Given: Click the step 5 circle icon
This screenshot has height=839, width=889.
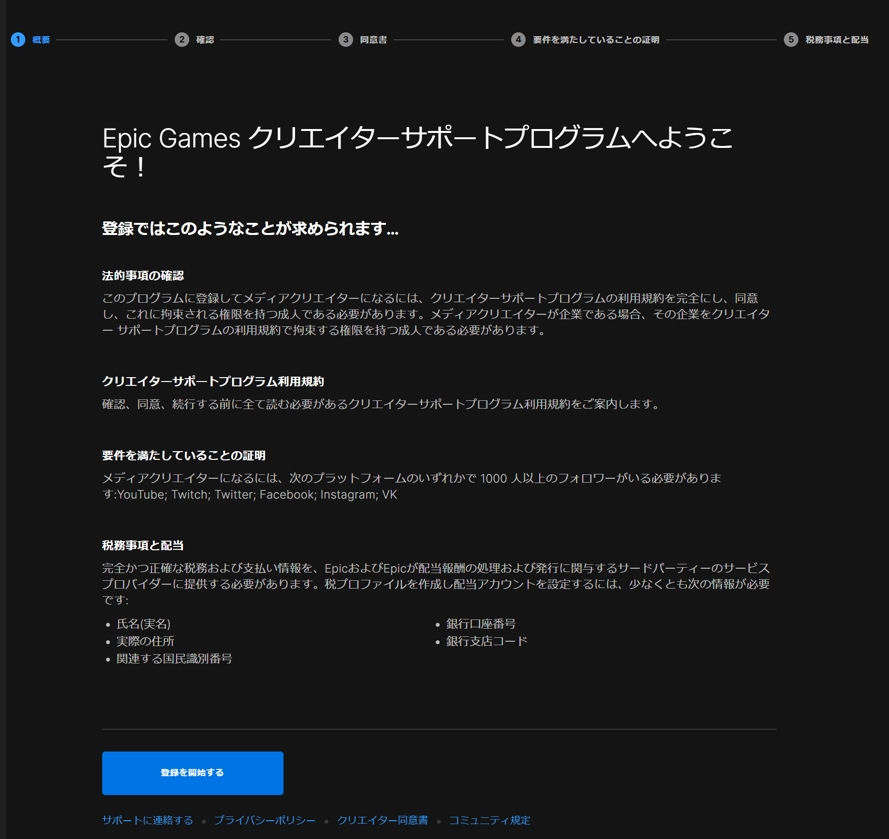Looking at the screenshot, I should point(791,40).
